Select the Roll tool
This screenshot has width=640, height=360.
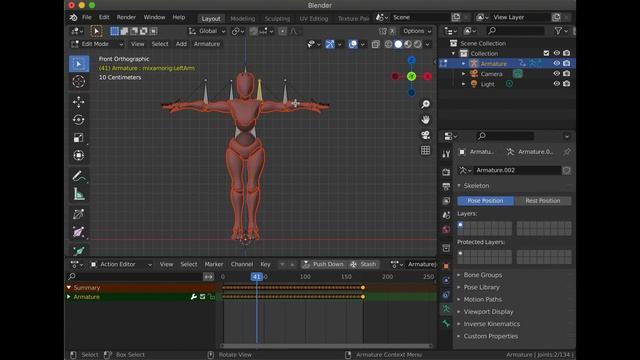(x=79, y=214)
